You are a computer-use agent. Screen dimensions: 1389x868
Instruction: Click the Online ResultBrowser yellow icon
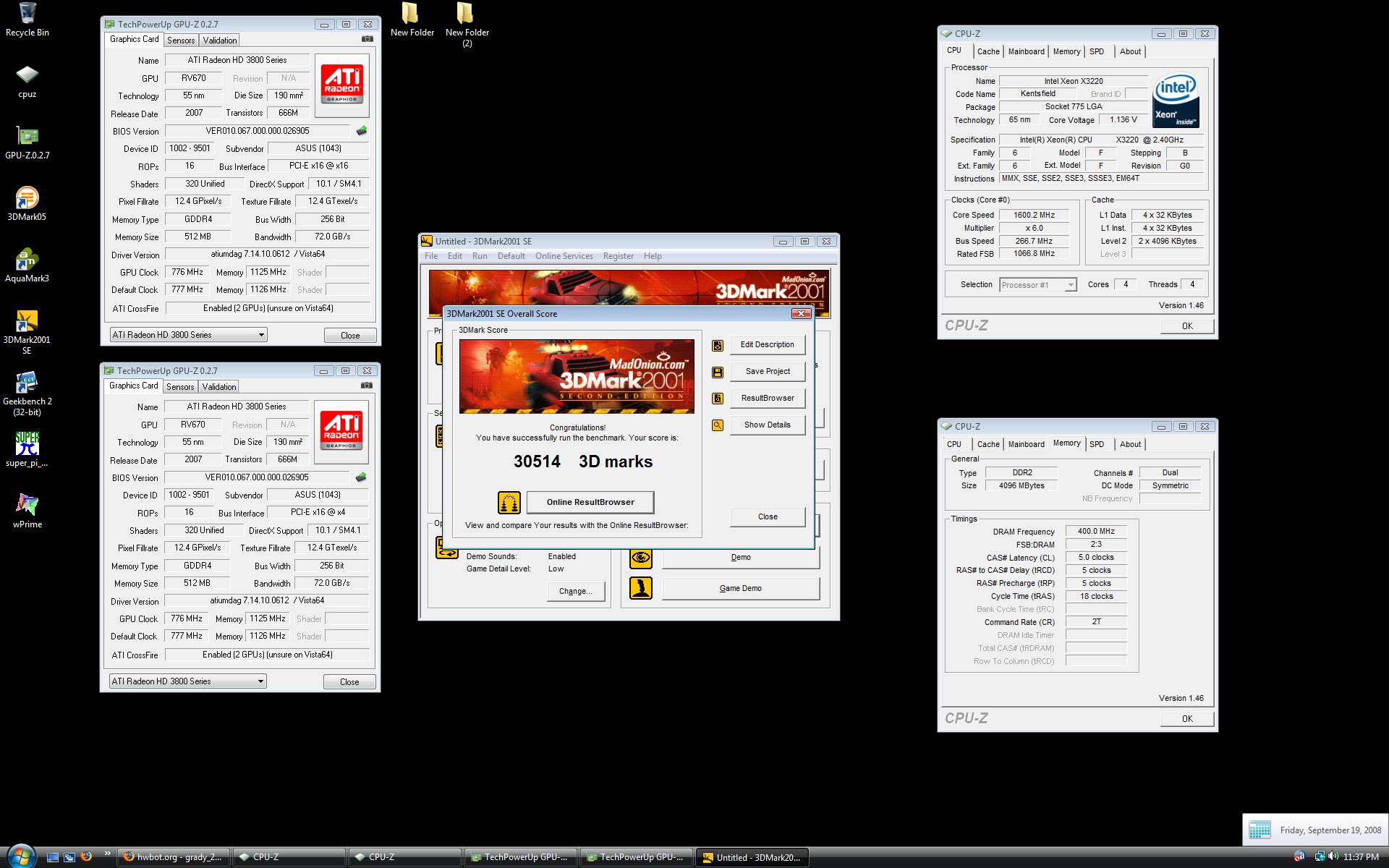[x=509, y=502]
